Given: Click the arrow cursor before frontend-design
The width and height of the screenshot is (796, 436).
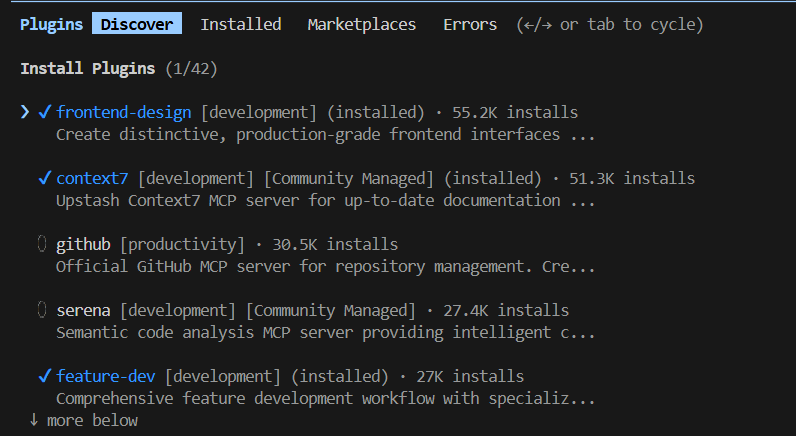Looking at the screenshot, I should [x=25, y=112].
